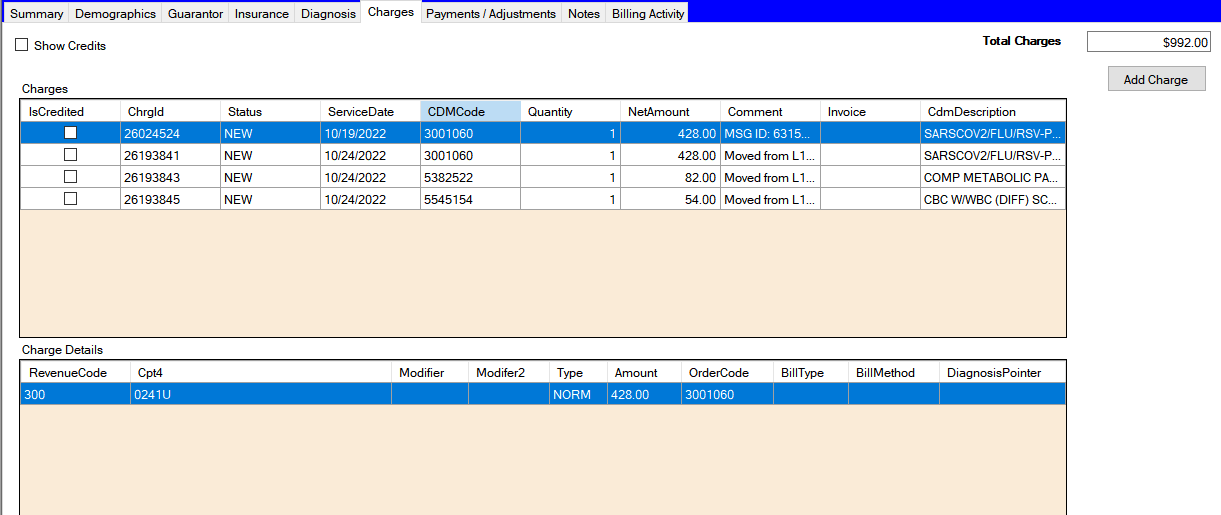
Task: Open the Demographics tab
Action: pyautogui.click(x=115, y=14)
